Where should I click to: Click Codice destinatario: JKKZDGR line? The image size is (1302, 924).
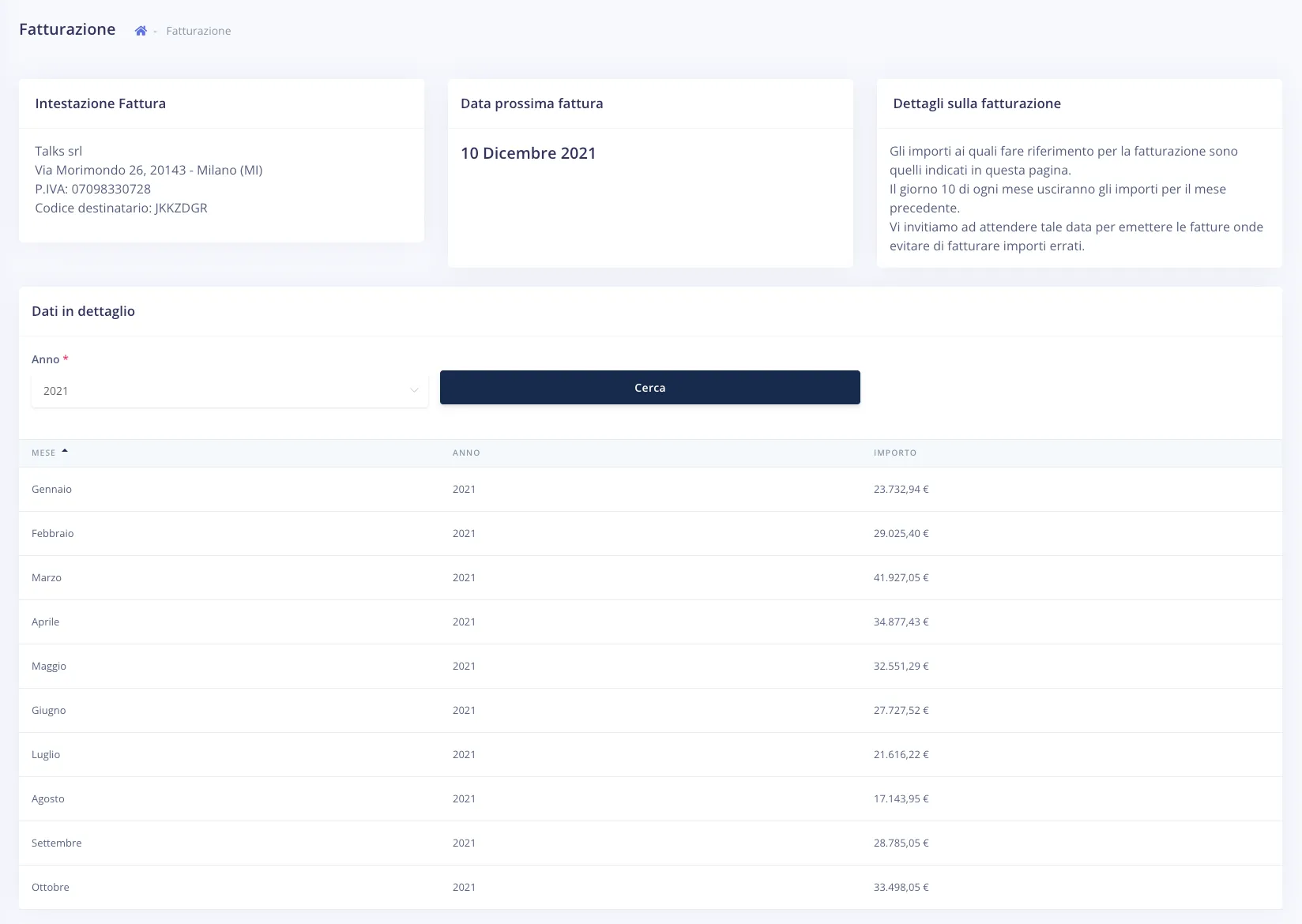point(121,208)
